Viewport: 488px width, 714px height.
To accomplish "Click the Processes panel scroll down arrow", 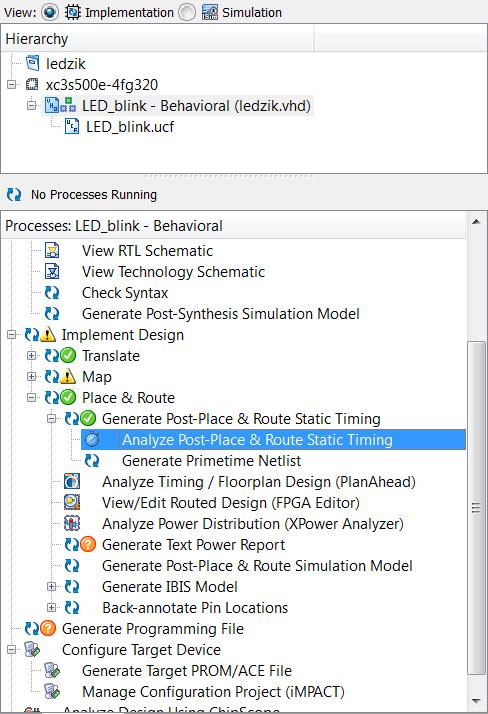I will pyautogui.click(x=476, y=701).
